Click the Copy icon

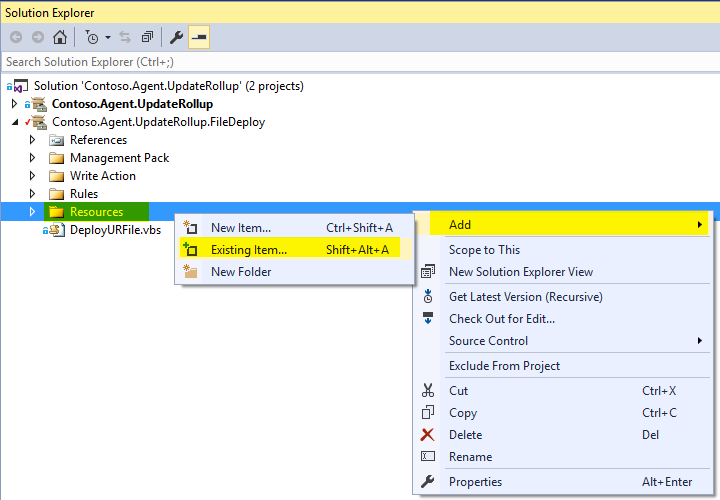point(428,412)
